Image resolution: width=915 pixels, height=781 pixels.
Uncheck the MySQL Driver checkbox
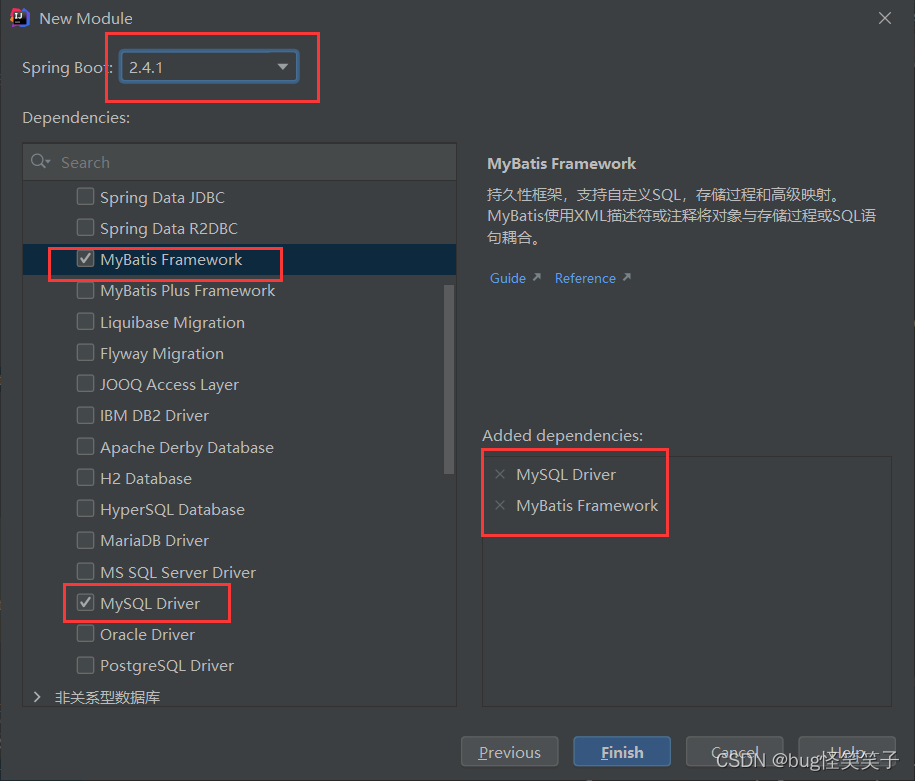click(85, 602)
